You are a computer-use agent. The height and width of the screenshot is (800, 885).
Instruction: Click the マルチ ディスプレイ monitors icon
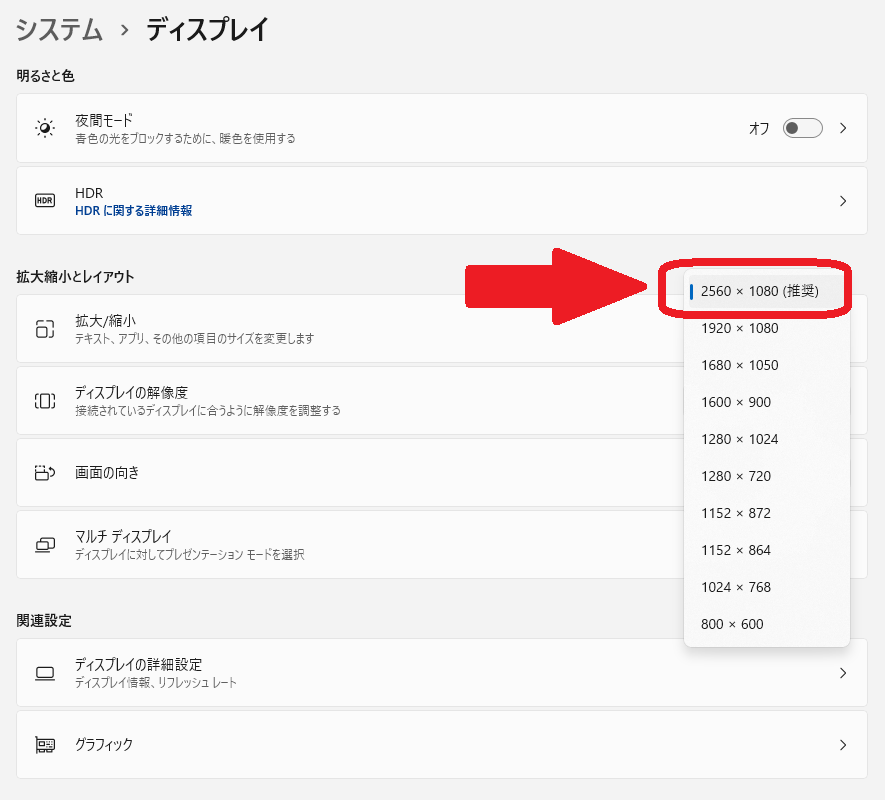tap(45, 545)
